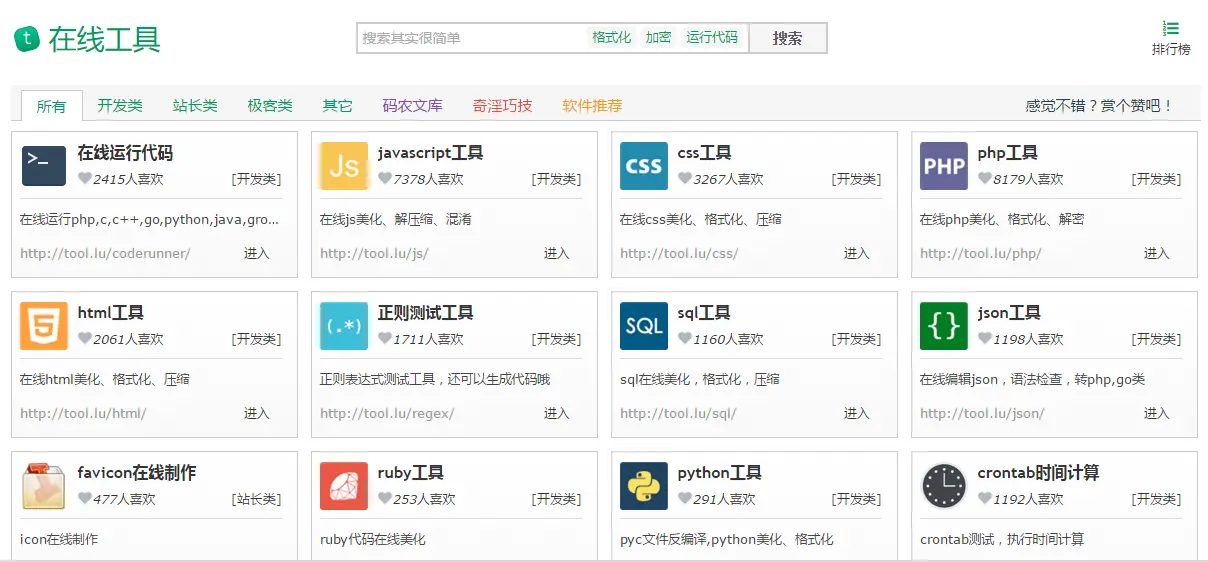The image size is (1208, 562).
Task: Click the regex tester icon
Action: [344, 326]
